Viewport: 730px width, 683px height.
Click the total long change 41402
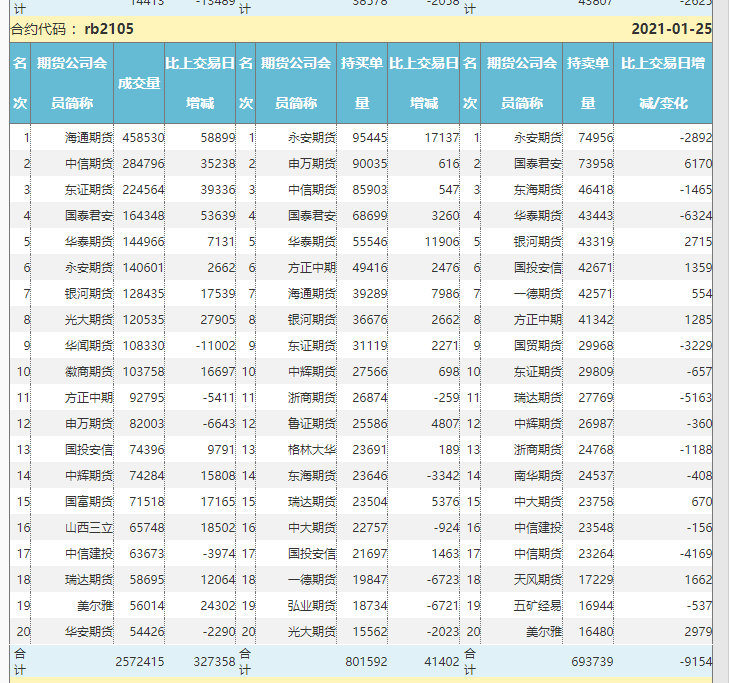click(x=442, y=662)
